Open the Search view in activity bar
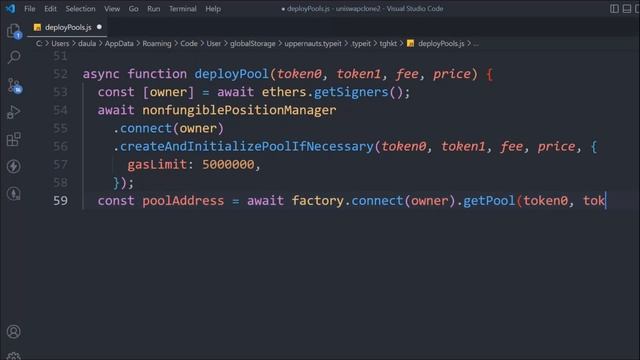Screen dimensions: 640x360 (14, 57)
